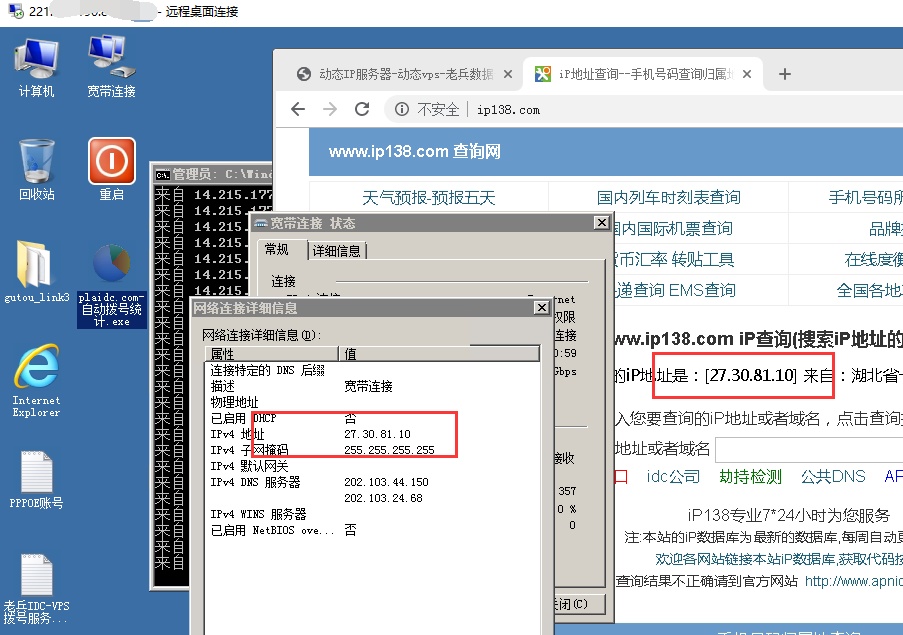Select the IPv4 默认网关 row
The image size is (903, 635).
(x=372, y=466)
